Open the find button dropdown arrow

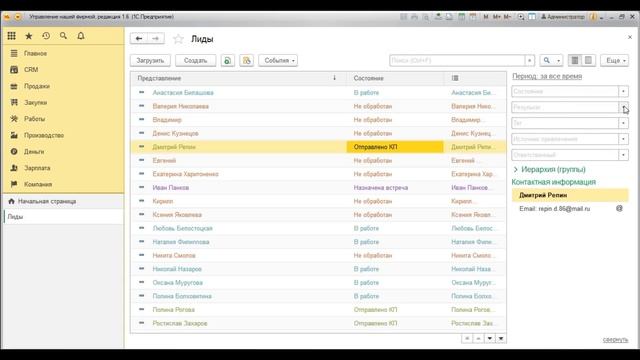coord(558,60)
